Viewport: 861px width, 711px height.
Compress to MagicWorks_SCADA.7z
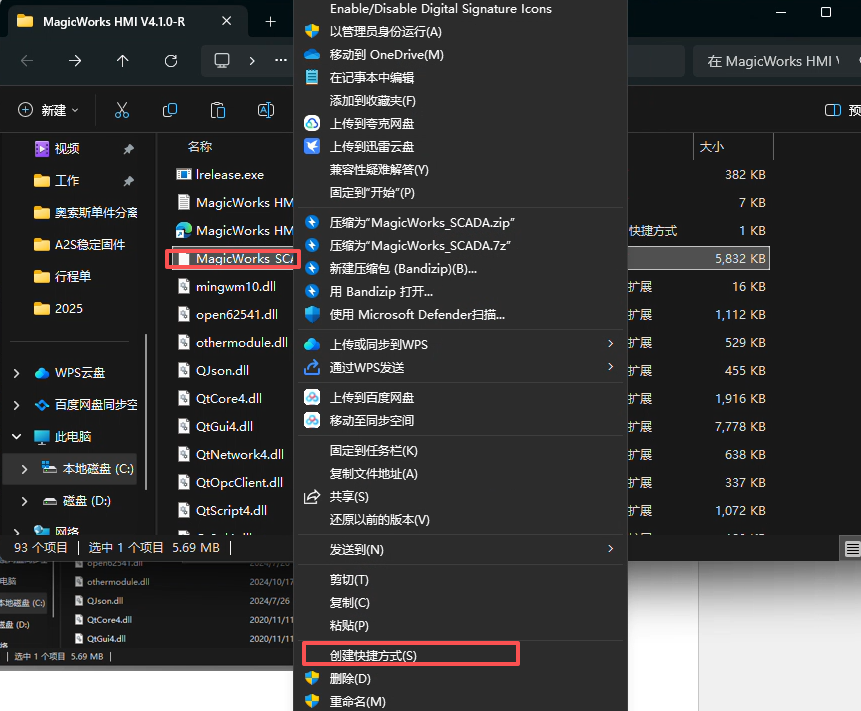[x=460, y=245]
